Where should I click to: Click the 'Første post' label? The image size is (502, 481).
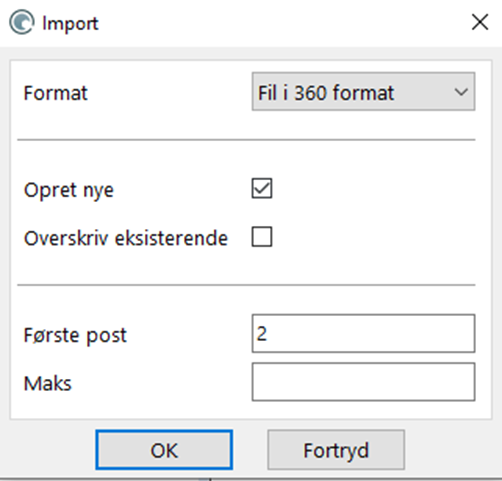point(75,335)
